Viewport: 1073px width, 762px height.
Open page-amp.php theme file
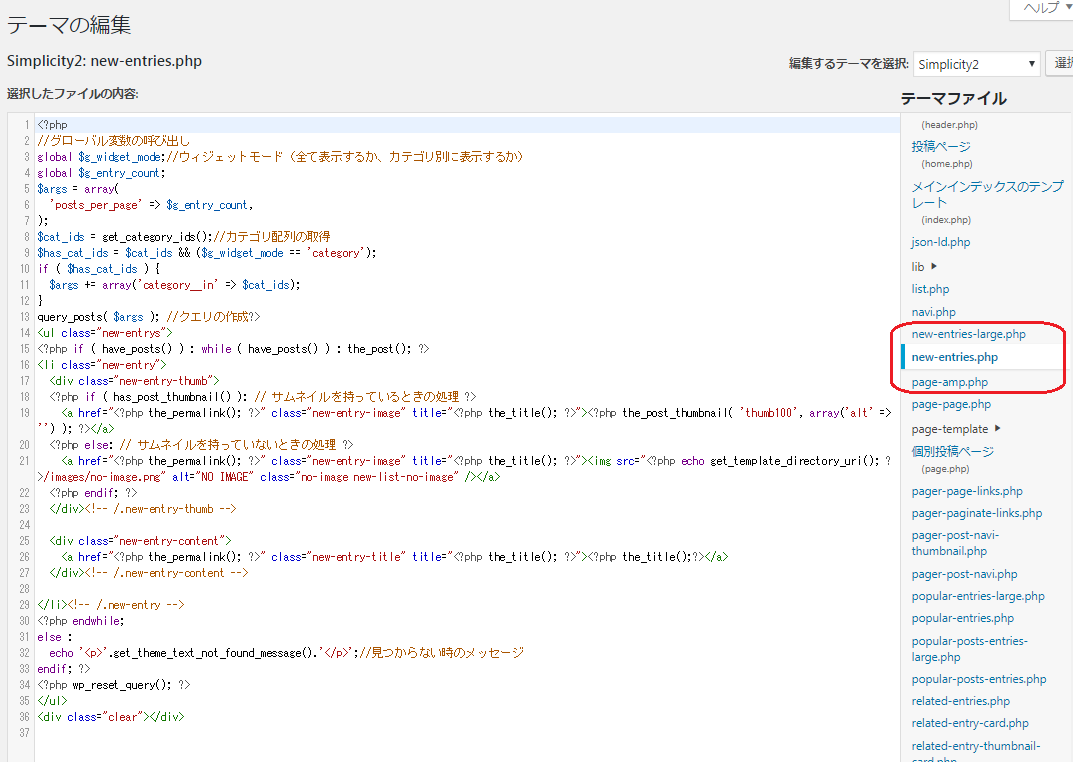coord(950,382)
